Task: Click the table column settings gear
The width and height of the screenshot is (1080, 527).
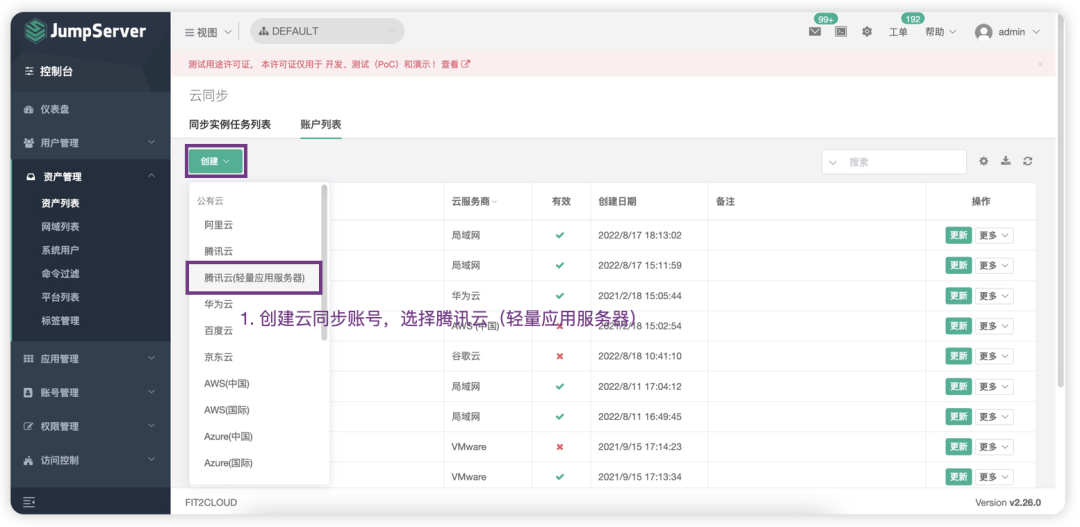Action: pos(984,161)
